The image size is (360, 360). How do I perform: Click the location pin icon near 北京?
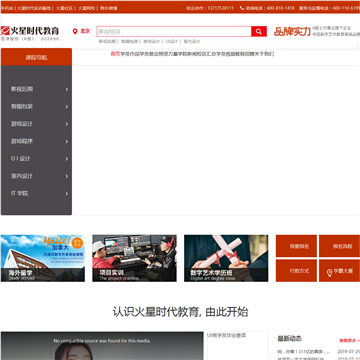click(x=75, y=31)
